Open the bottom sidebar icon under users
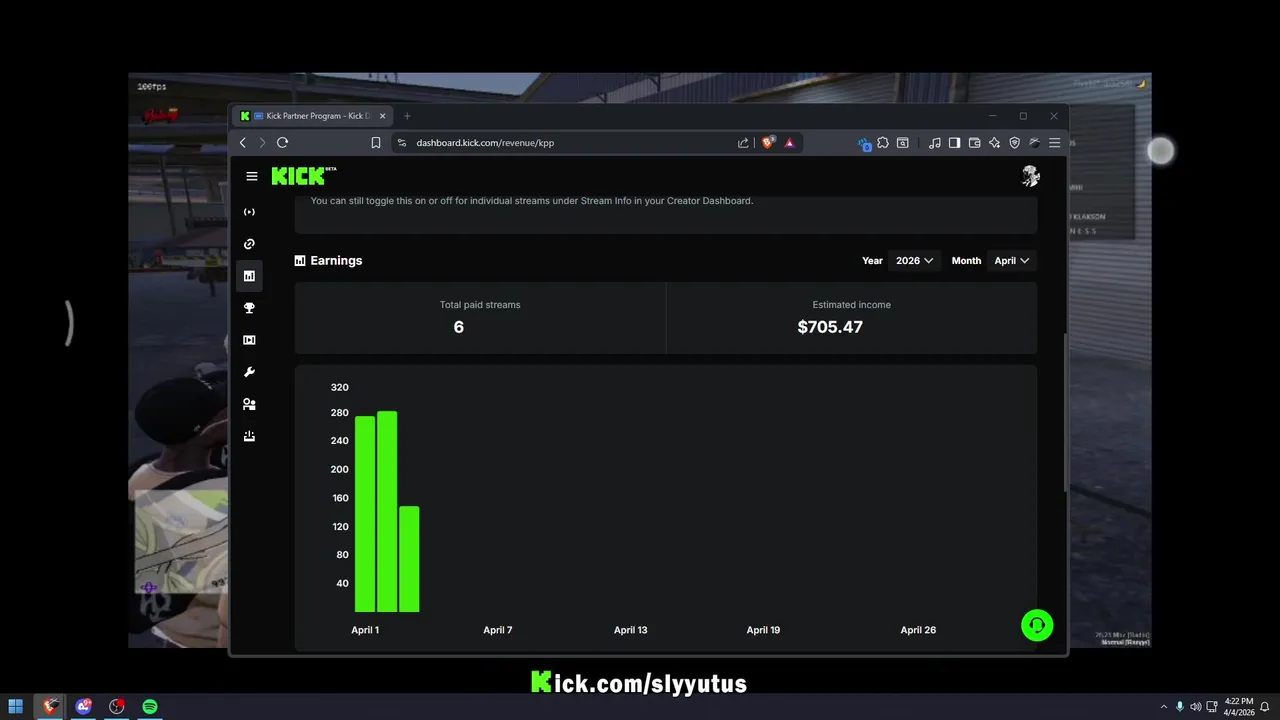Viewport: 1280px width, 720px height. (x=249, y=436)
